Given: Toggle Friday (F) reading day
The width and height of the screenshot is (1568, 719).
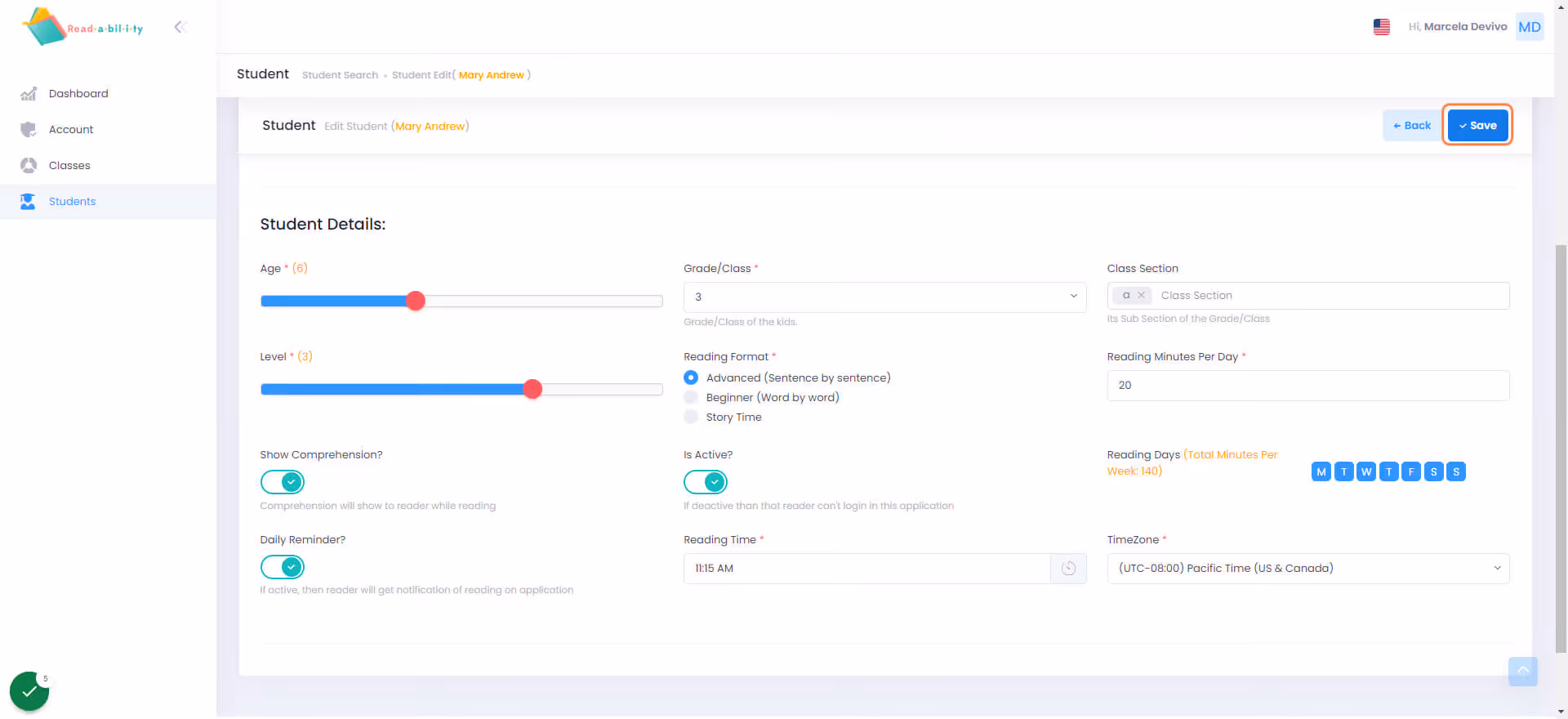Looking at the screenshot, I should (1411, 471).
